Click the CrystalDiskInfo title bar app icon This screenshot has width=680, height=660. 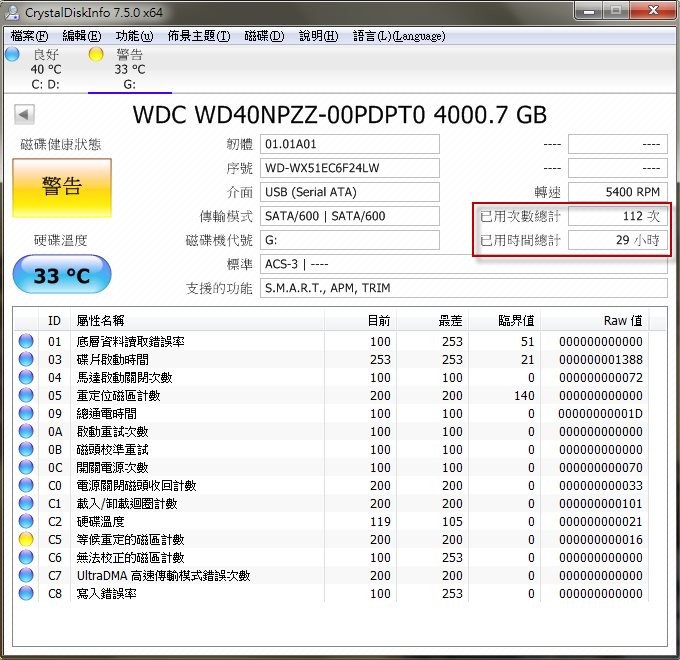tap(12, 13)
